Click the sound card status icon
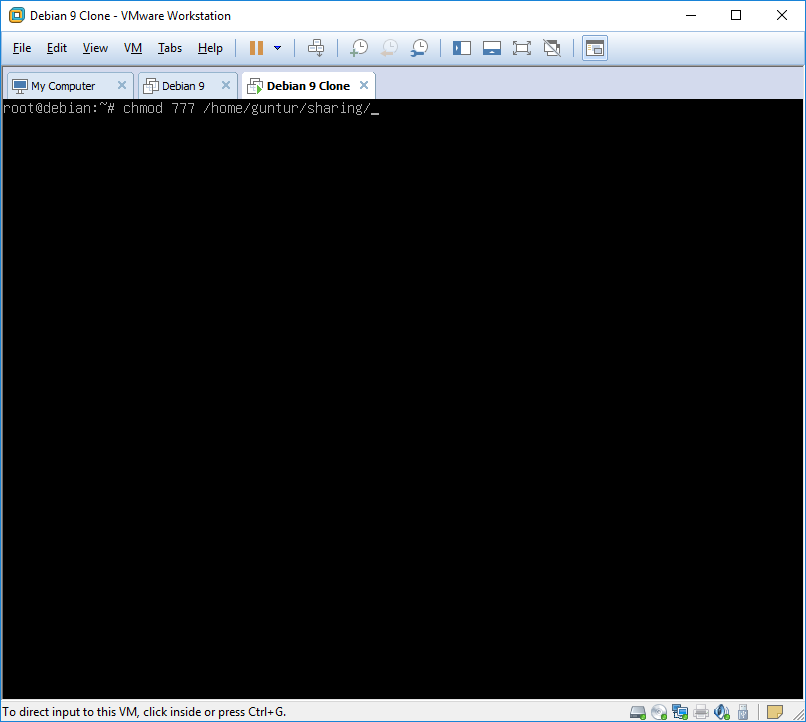Viewport: 806px width, 722px height. [x=722, y=712]
